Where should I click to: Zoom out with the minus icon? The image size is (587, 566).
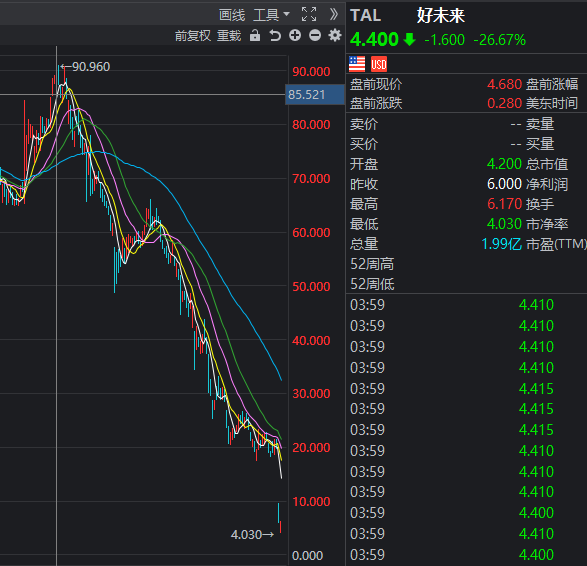tap(315, 36)
